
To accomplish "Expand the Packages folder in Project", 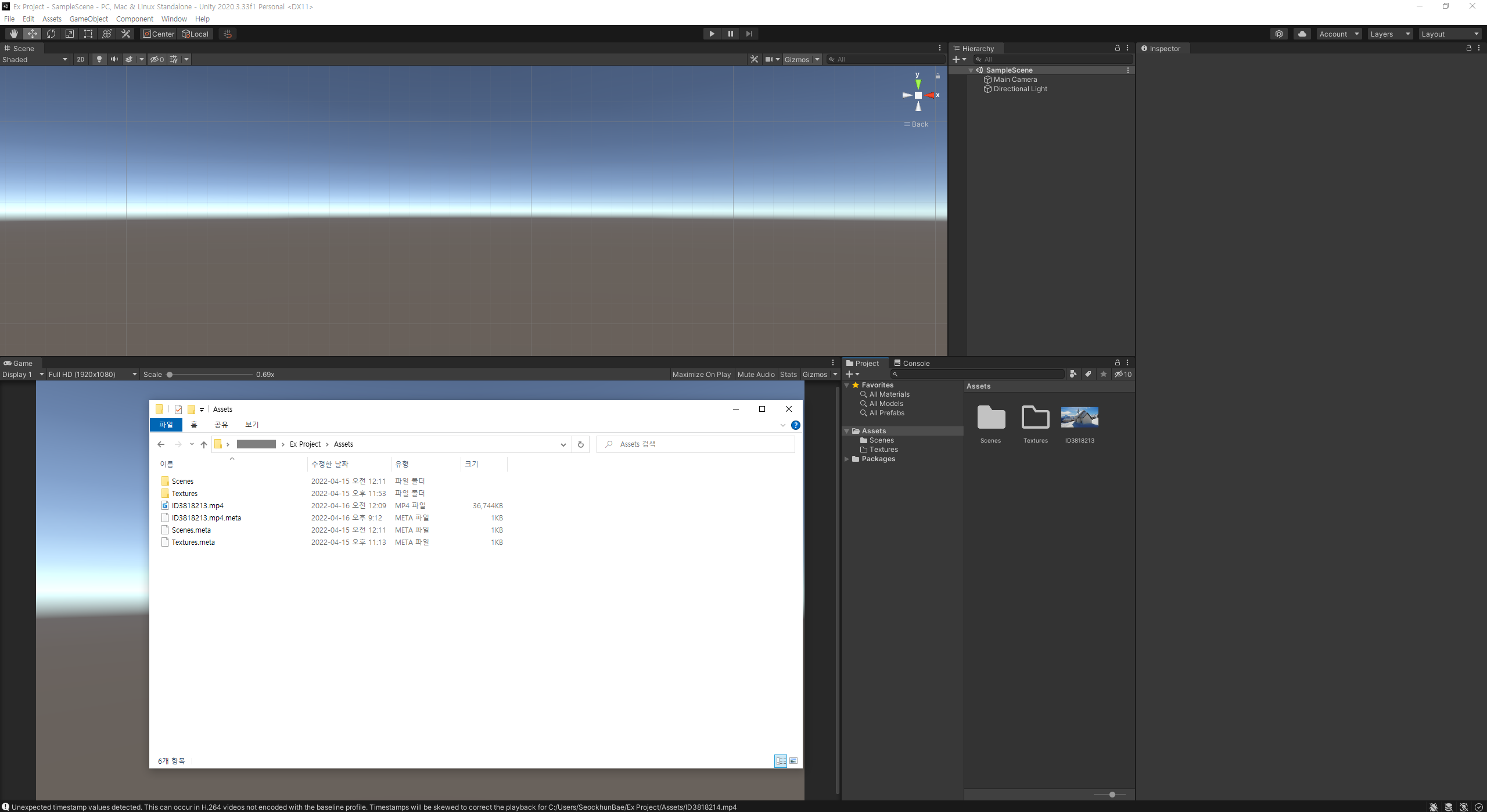I will (847, 459).
